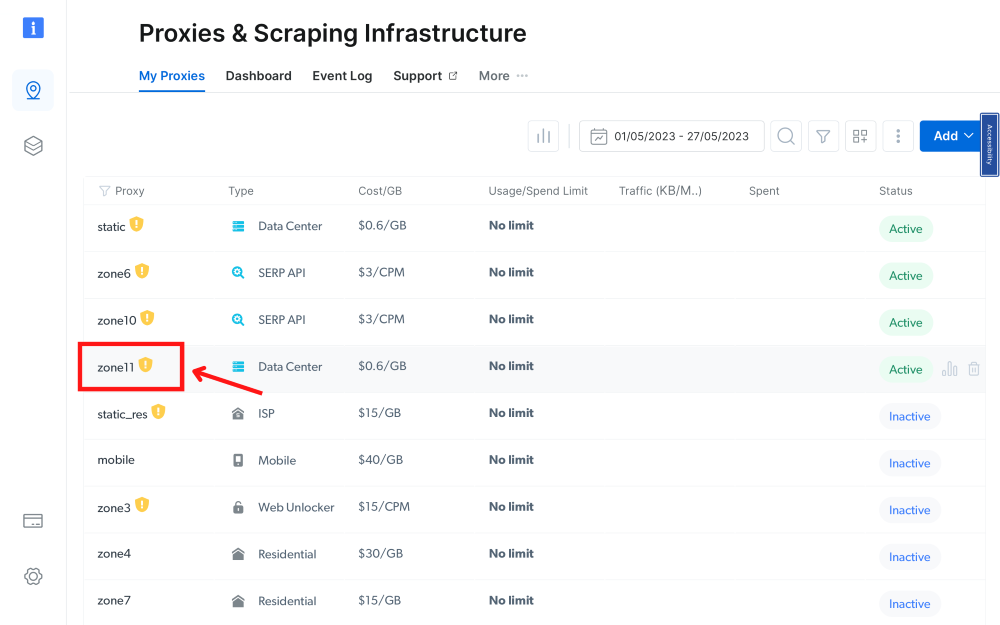The image size is (1000, 625).
Task: Click the search magnifier toolbar icon
Action: tap(786, 136)
